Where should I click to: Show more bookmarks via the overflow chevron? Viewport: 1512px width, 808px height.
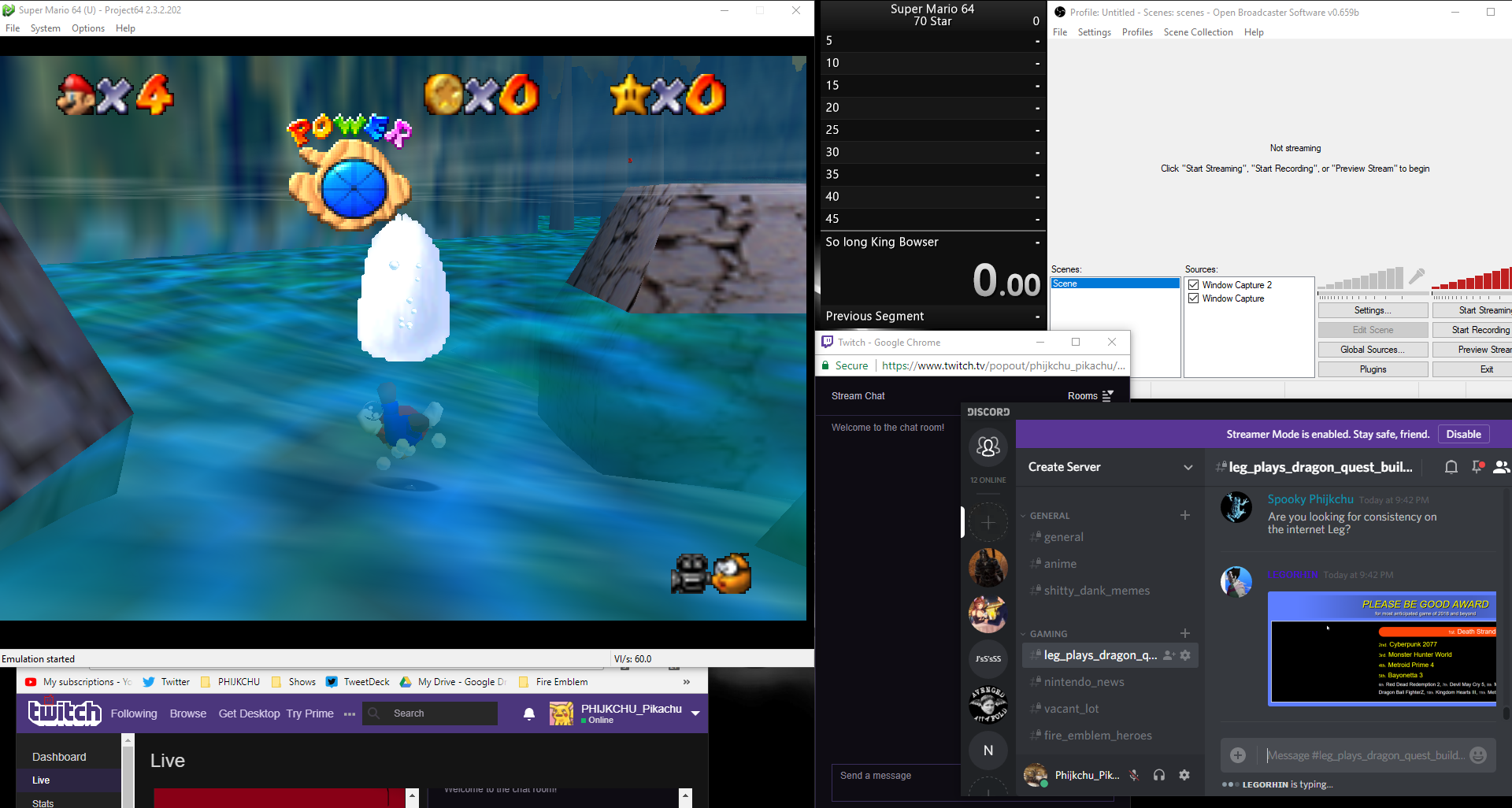(x=687, y=682)
